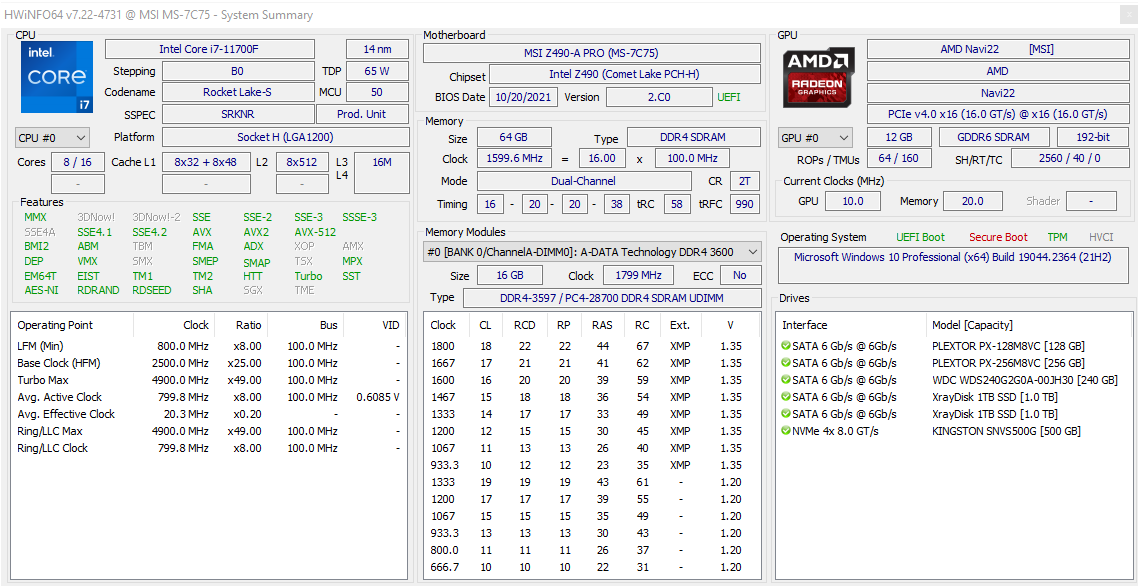Click the tRFC 990 value
Image resolution: width=1138 pixels, height=586 pixels.
coord(745,204)
